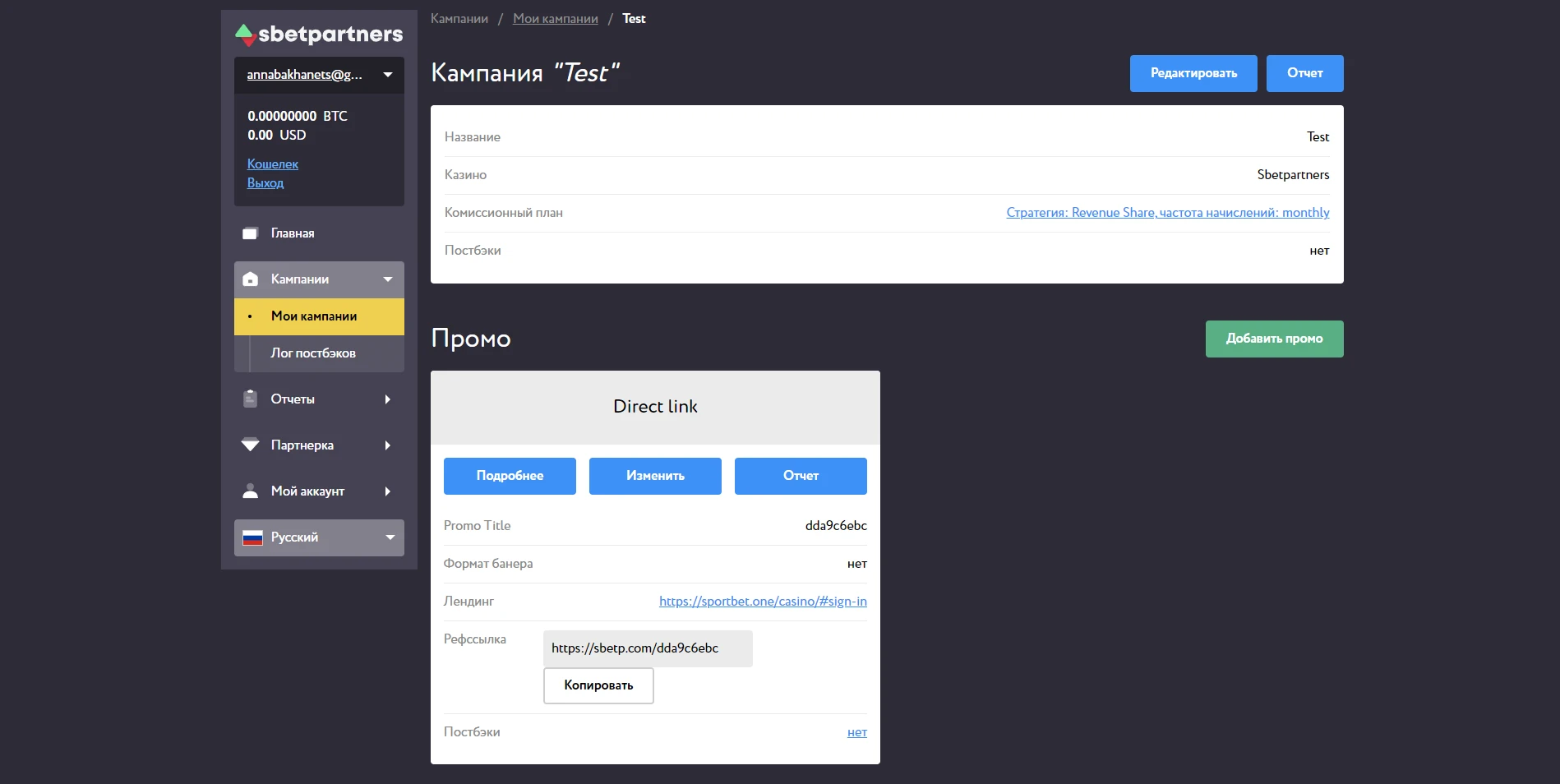Viewport: 1560px width, 784px height.
Task: Click the referral link input field
Action: pyautogui.click(x=648, y=648)
